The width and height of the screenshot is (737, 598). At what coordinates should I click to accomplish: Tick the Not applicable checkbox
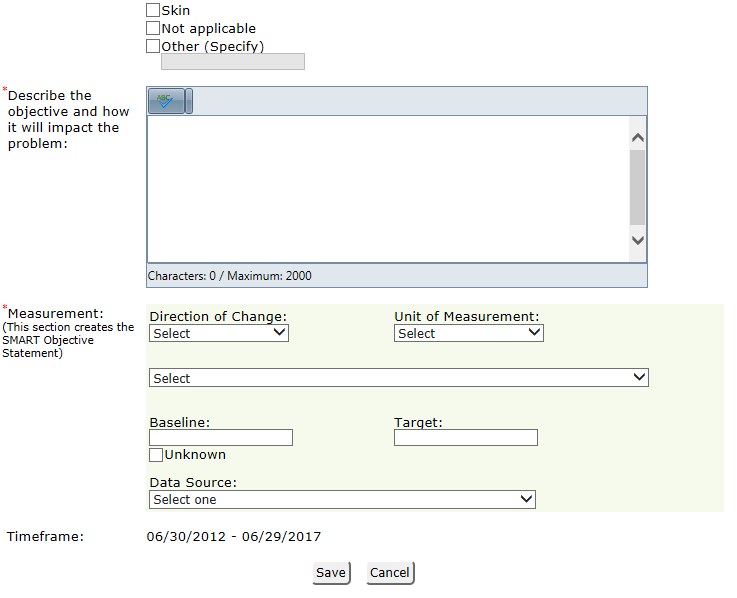pos(153,28)
